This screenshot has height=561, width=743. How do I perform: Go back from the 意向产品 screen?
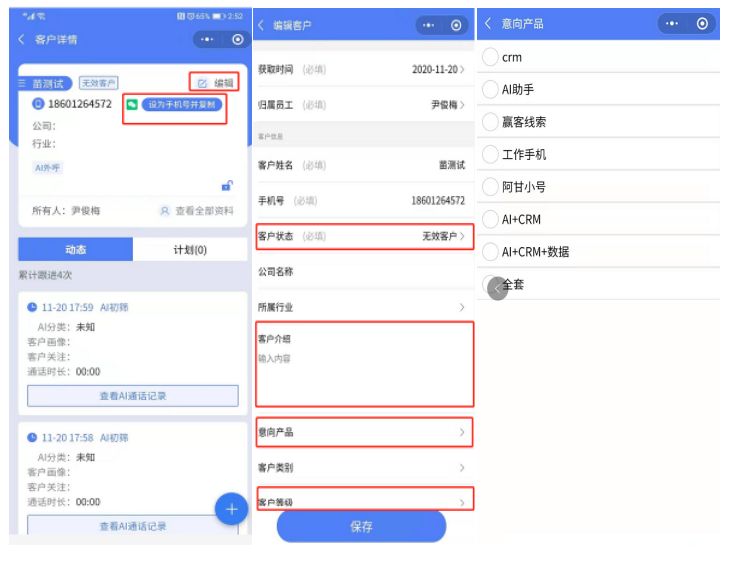pyautogui.click(x=488, y=23)
